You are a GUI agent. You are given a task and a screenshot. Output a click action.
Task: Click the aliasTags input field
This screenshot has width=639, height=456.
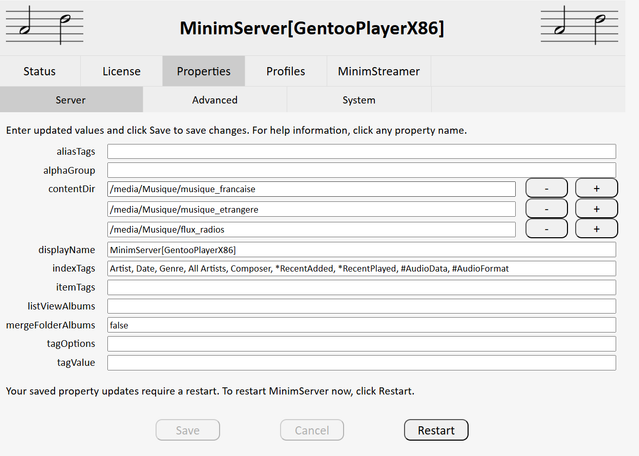click(361, 151)
